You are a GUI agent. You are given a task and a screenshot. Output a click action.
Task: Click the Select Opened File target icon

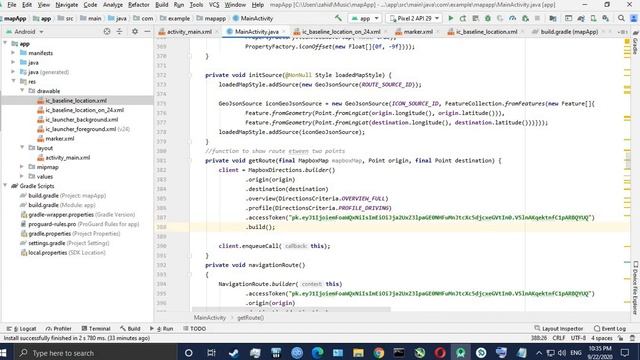(107, 31)
